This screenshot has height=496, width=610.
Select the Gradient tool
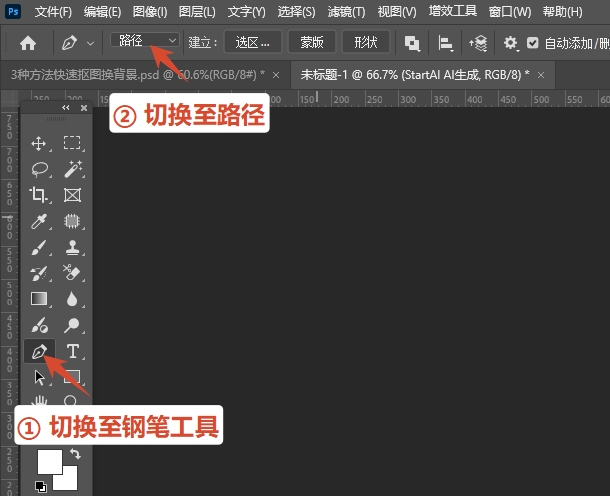[39, 299]
